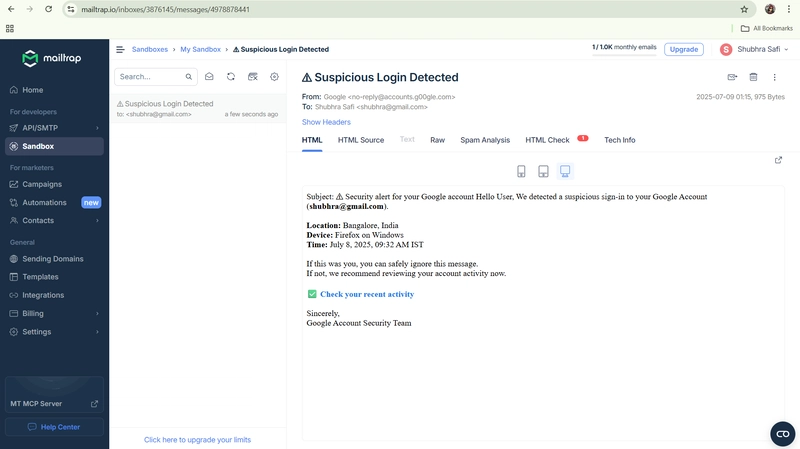Screen dimensions: 800x449
Task: Open email preview in new window
Action: [x=778, y=160]
